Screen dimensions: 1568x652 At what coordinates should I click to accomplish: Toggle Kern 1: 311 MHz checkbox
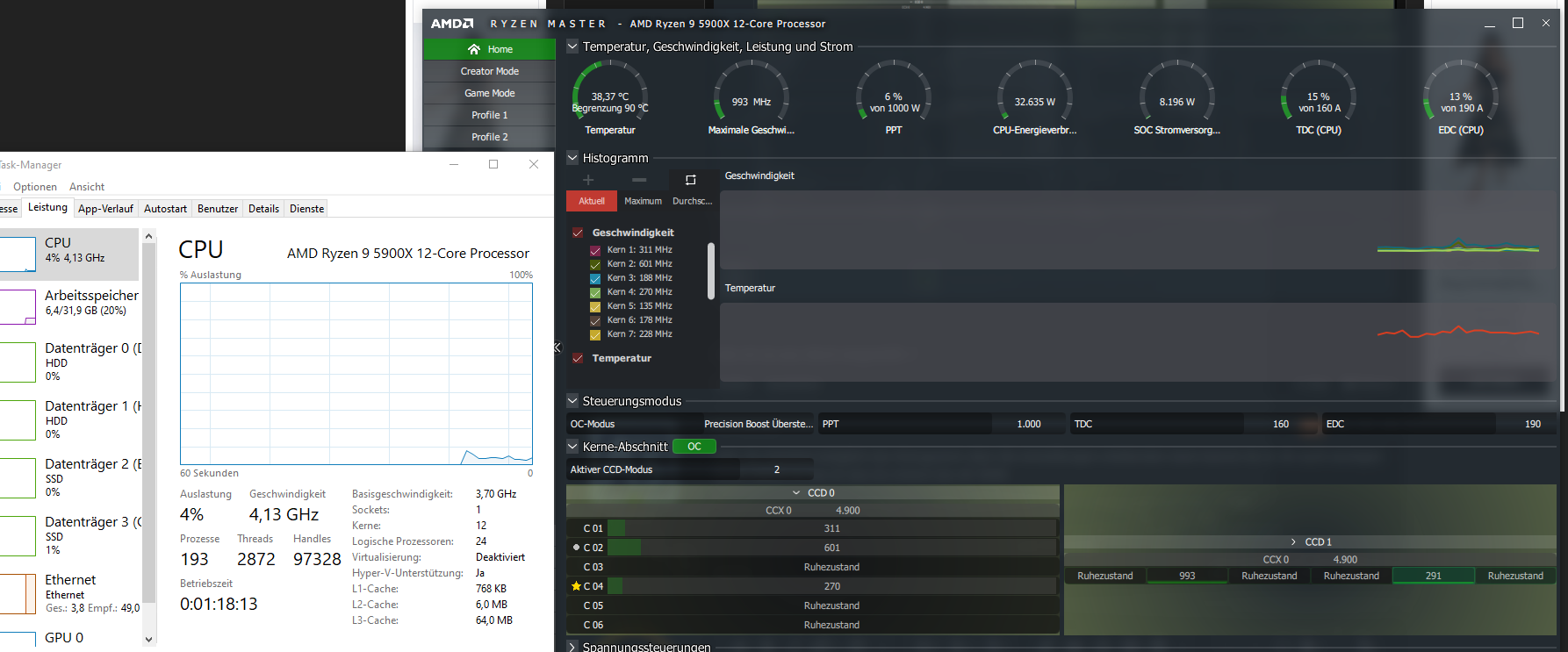[x=595, y=250]
